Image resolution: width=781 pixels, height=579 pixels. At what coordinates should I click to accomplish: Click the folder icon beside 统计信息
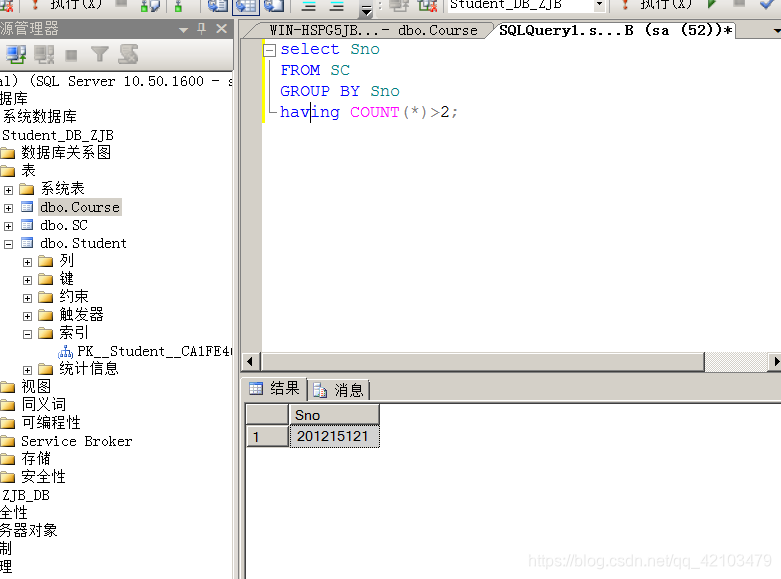46,369
